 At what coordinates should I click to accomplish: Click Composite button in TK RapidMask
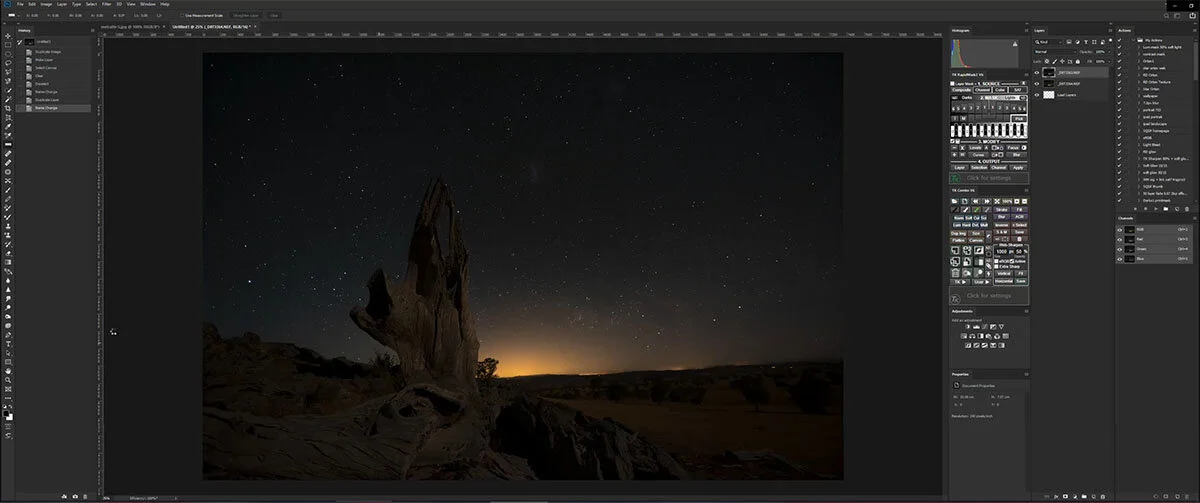(961, 90)
